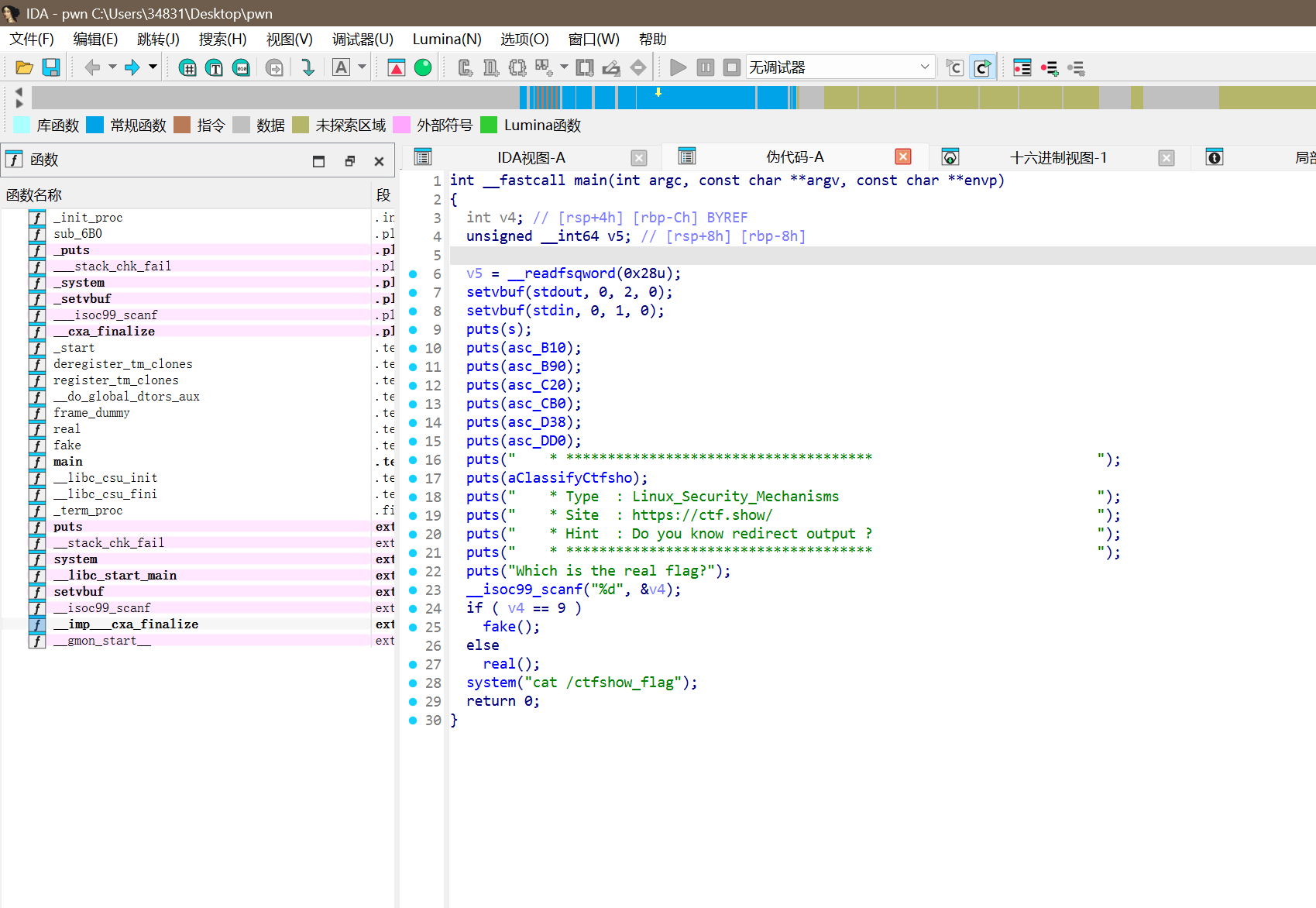
Task: Click the green circle Lumina icon
Action: point(423,68)
